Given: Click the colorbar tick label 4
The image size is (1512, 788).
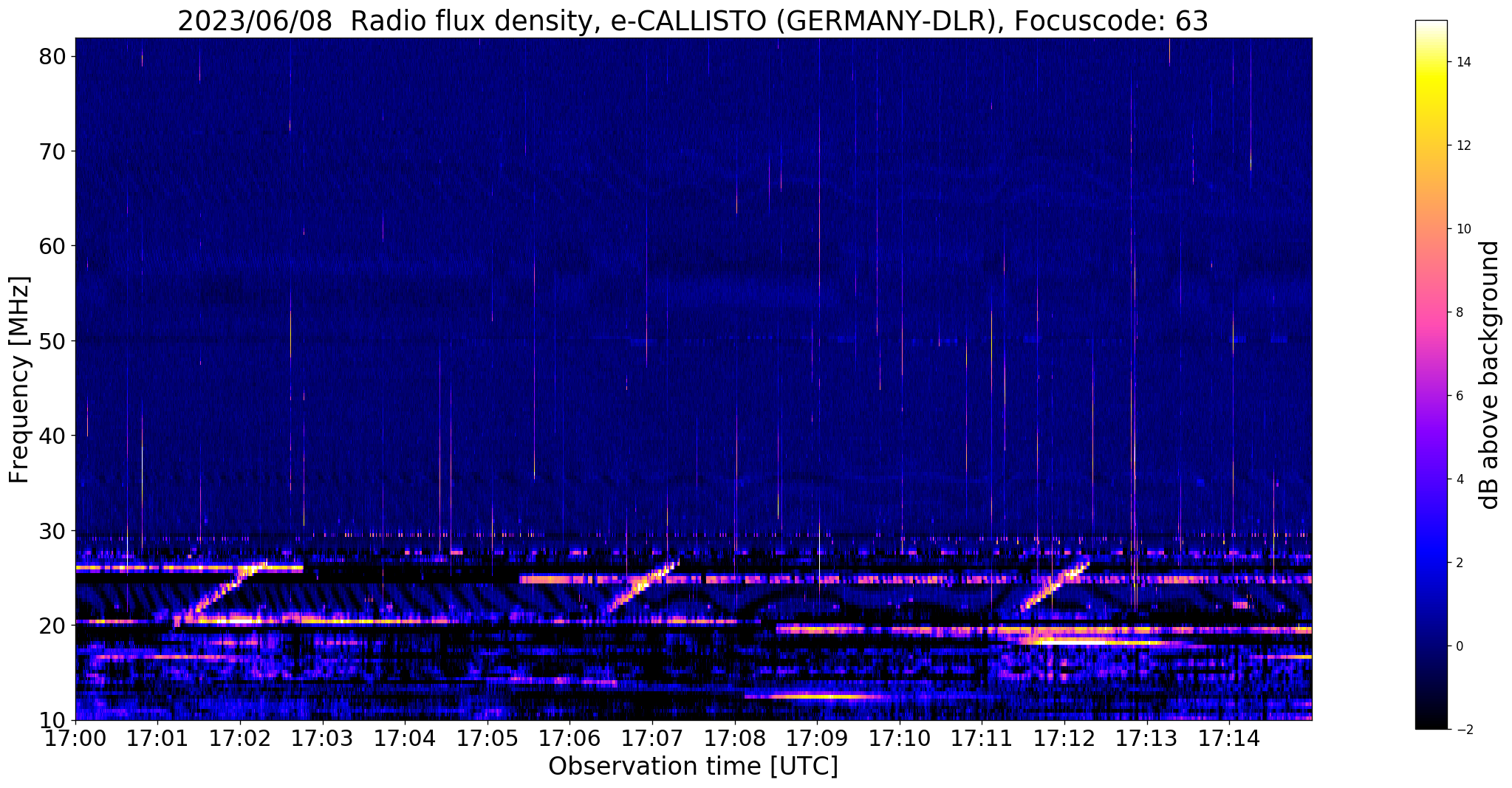Looking at the screenshot, I should pos(1460,479).
